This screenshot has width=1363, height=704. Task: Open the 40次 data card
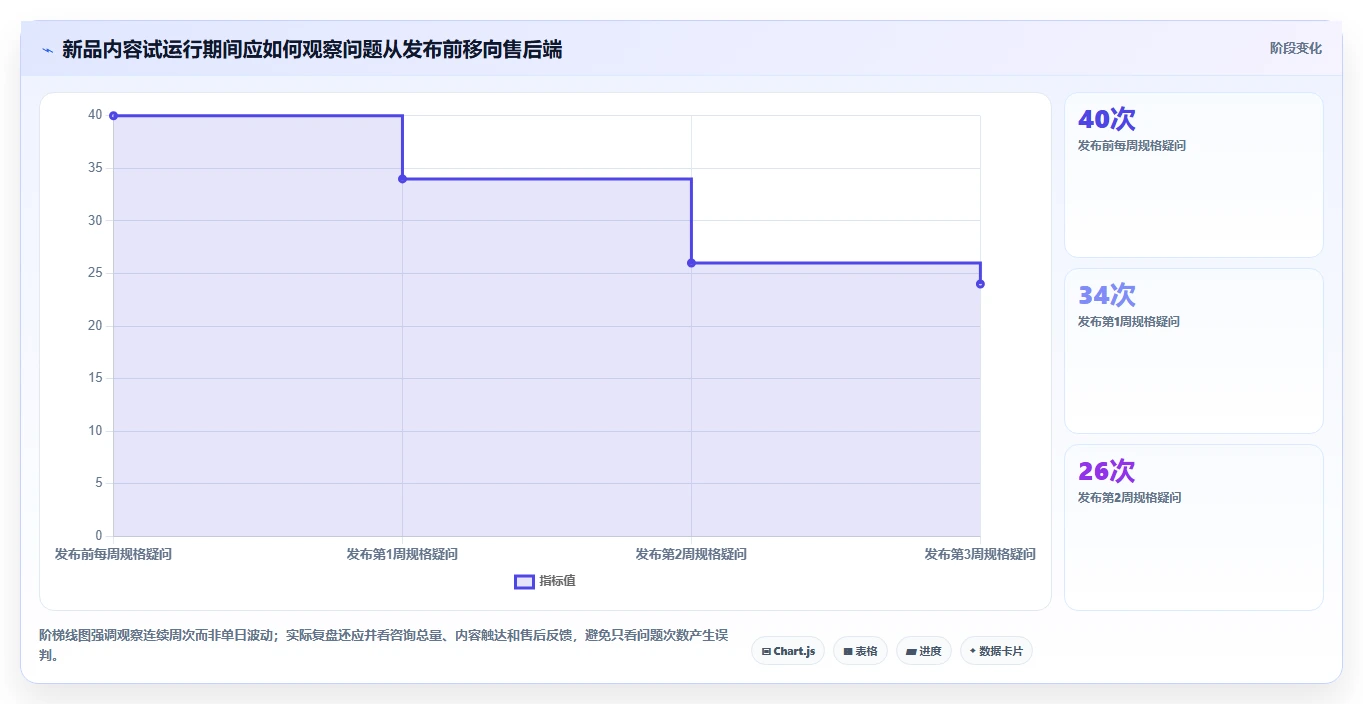coord(1194,175)
